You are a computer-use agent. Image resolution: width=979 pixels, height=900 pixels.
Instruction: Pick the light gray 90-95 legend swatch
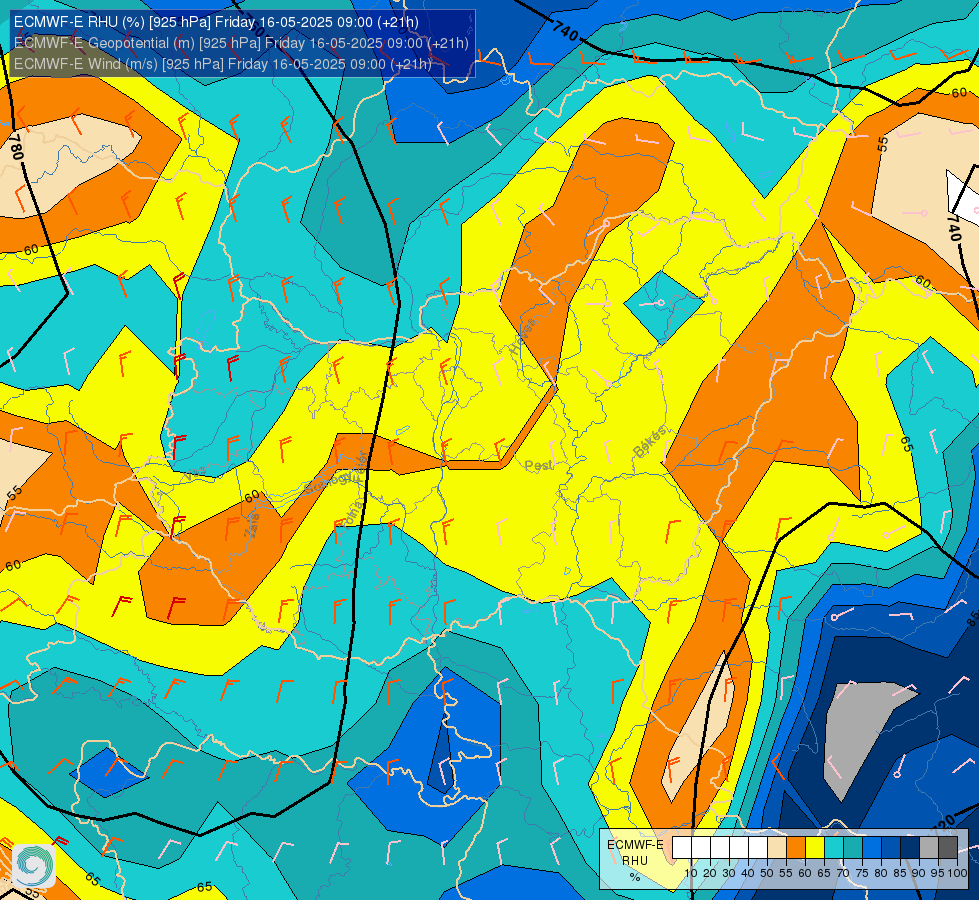coord(929,848)
